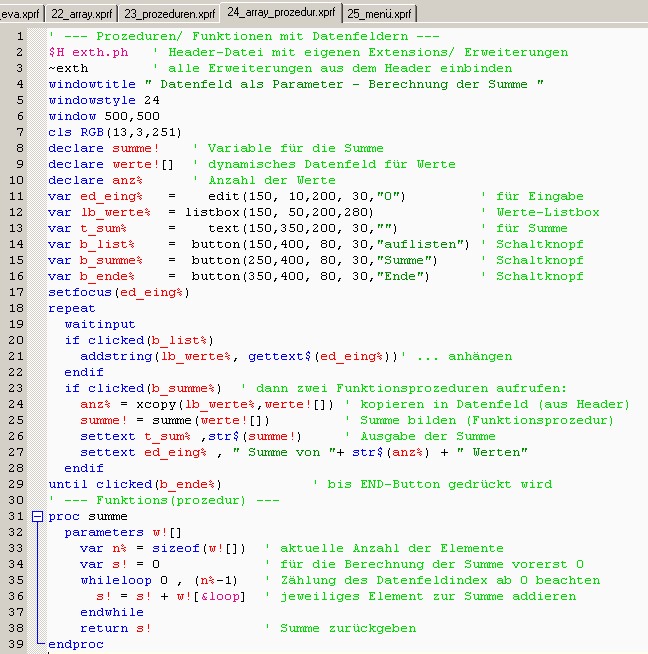
Task: Click line number 31 in the gutter
Action: click(20, 516)
